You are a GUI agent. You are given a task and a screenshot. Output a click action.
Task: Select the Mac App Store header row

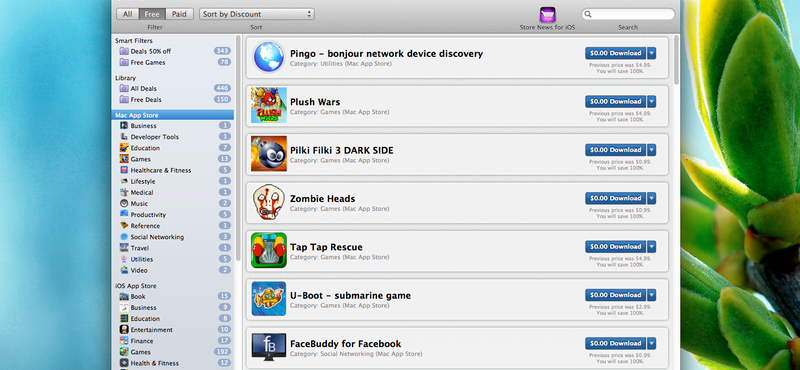tap(173, 115)
